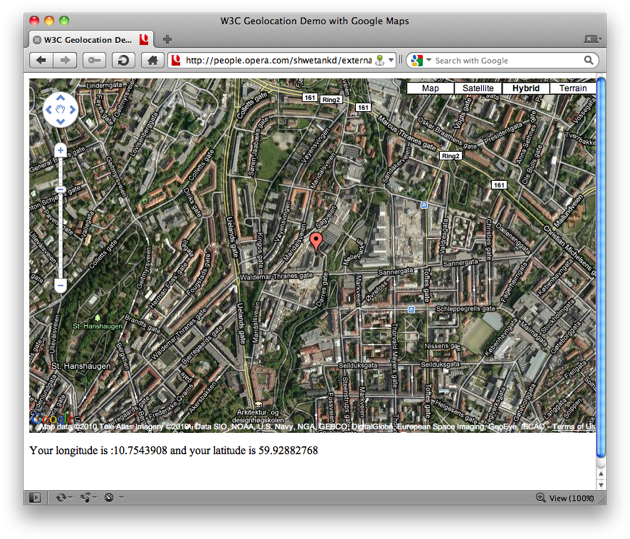
Task: Zoom out with the bottom minus button
Action: click(61, 286)
